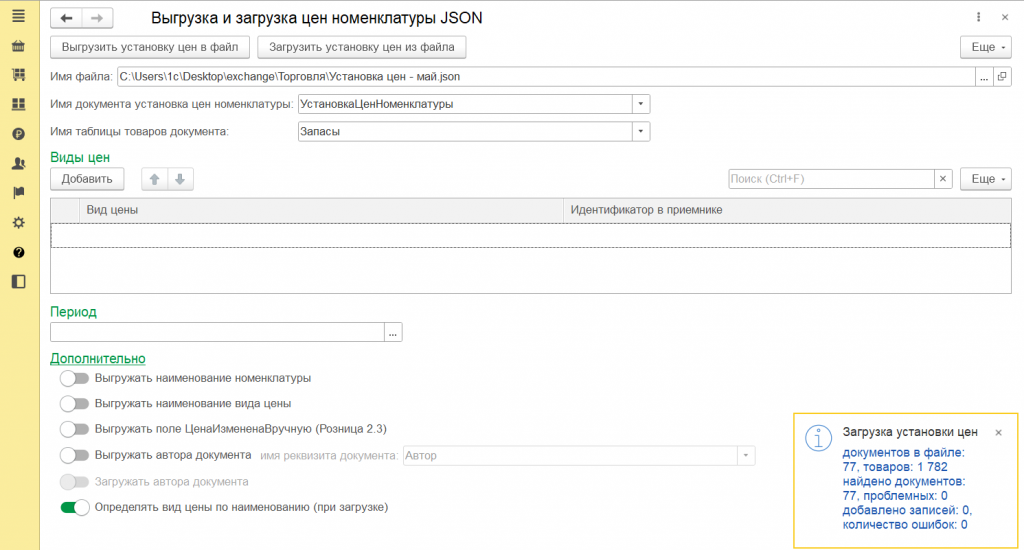Select the empty row in price types table

531,235
